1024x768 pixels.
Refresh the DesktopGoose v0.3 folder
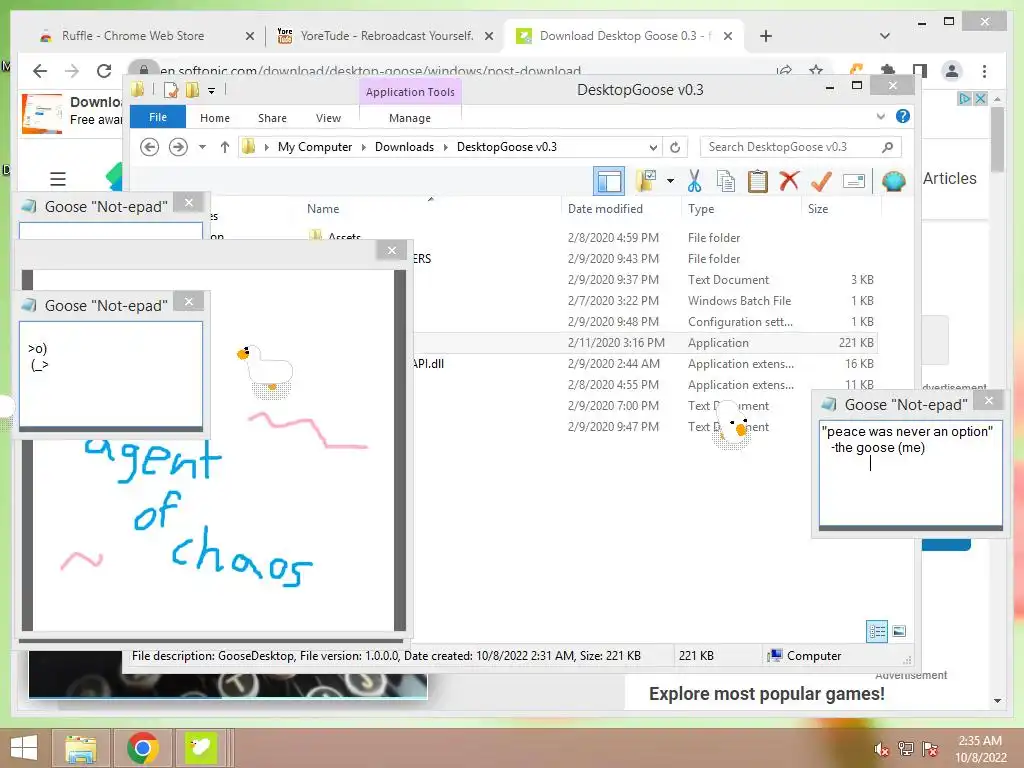click(675, 147)
